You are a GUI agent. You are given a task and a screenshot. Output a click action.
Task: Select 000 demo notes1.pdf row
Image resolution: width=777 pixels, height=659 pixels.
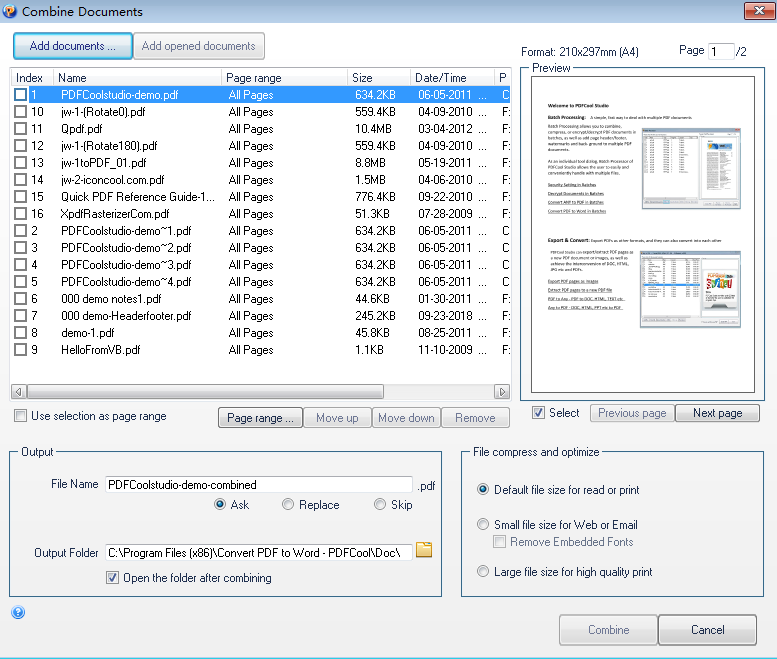(261, 299)
